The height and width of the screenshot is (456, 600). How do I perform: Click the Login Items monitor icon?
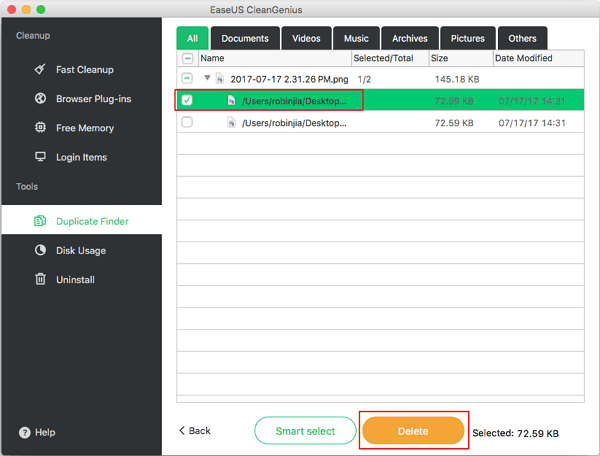click(40, 156)
